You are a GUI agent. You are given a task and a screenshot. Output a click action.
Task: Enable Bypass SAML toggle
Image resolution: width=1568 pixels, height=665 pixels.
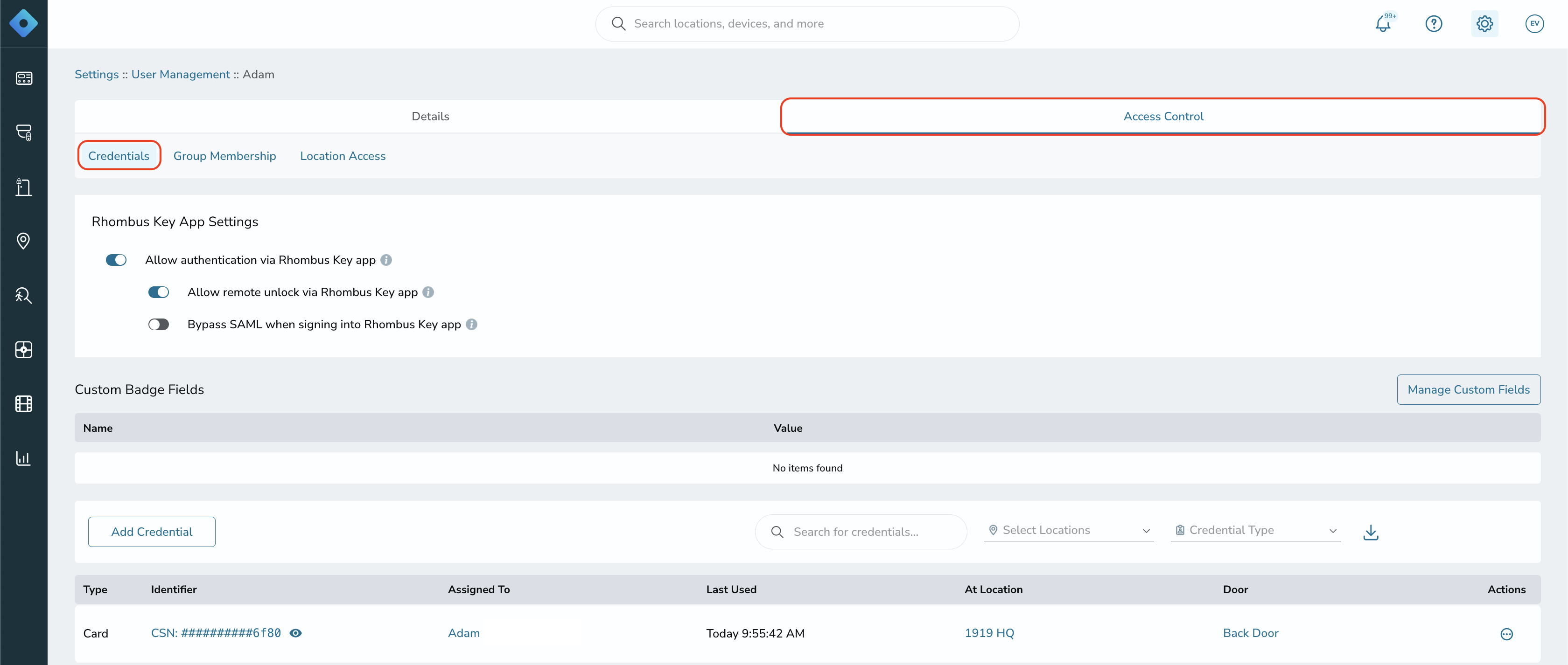pyautogui.click(x=158, y=325)
